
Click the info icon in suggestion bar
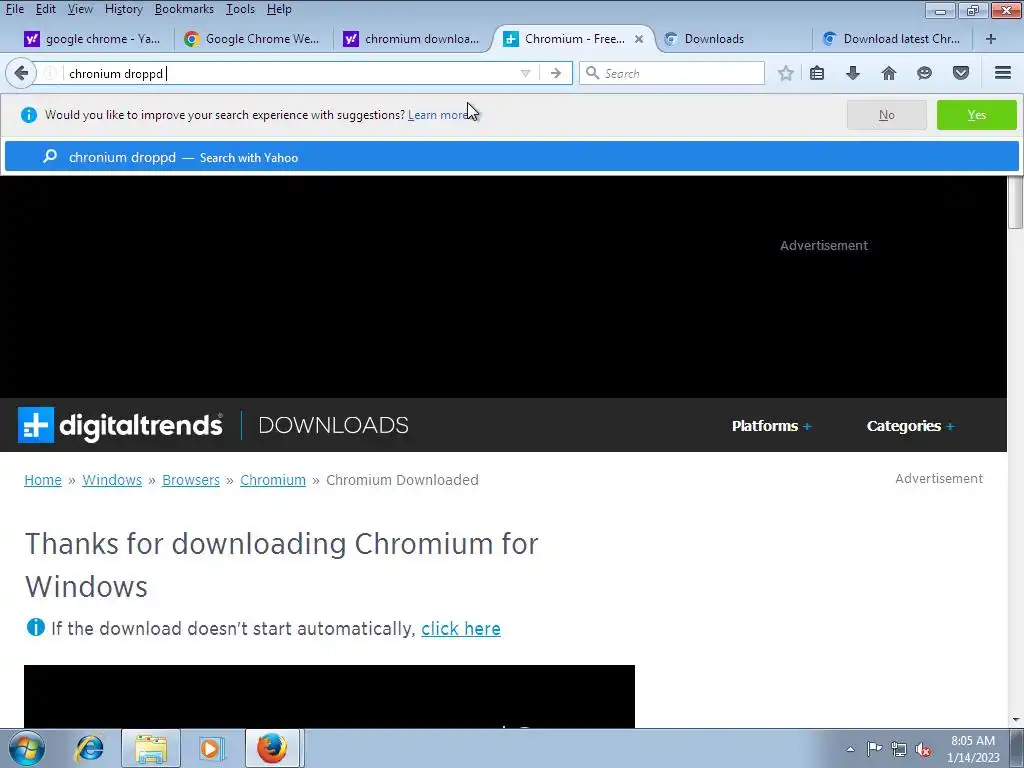[x=29, y=115]
